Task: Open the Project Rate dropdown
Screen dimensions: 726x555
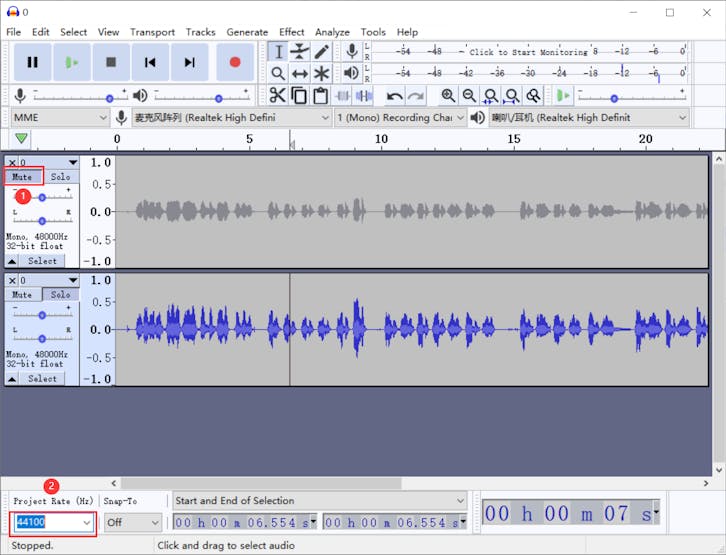Action: [86, 522]
